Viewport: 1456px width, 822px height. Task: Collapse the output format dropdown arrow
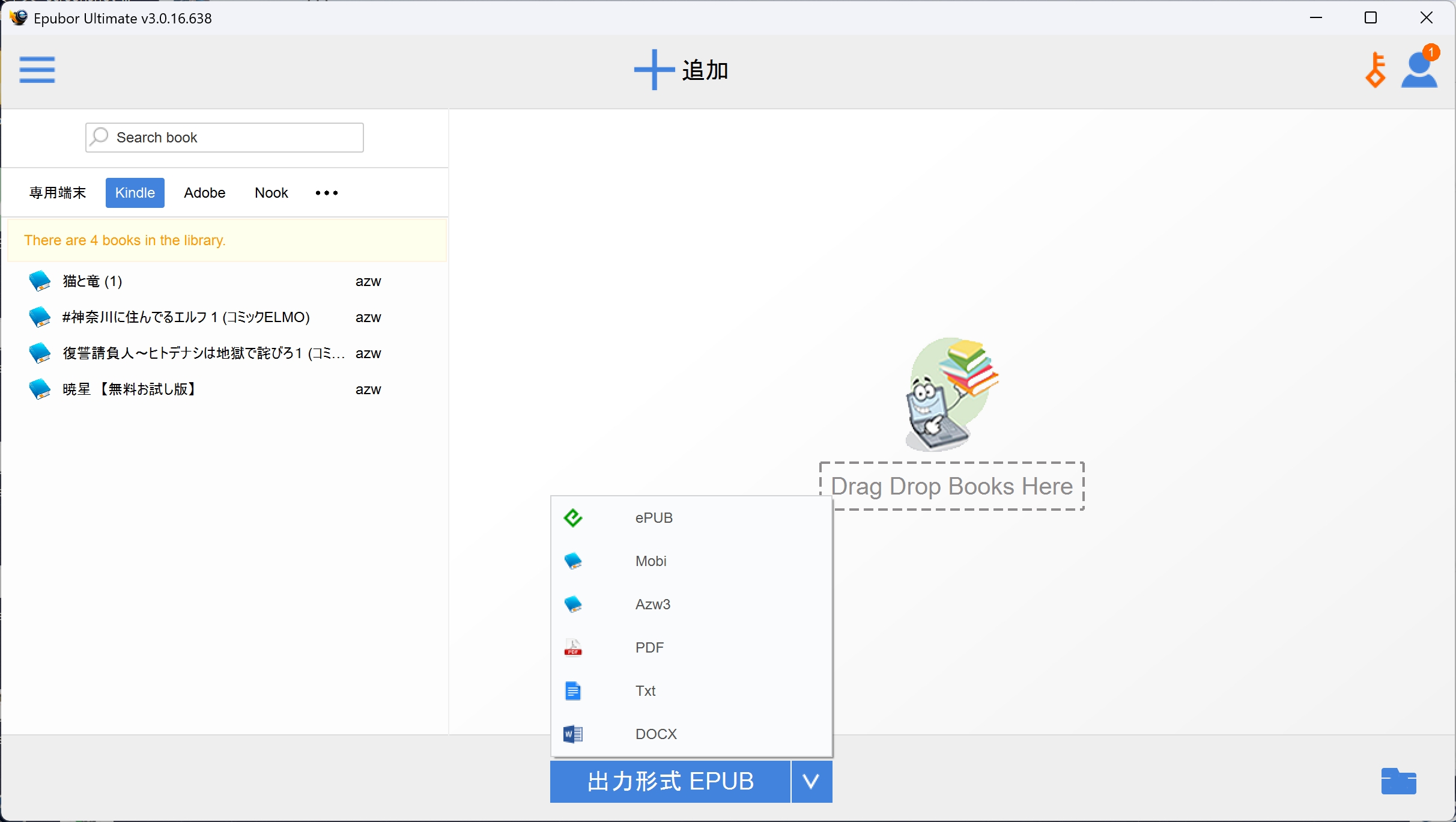pyautogui.click(x=811, y=782)
